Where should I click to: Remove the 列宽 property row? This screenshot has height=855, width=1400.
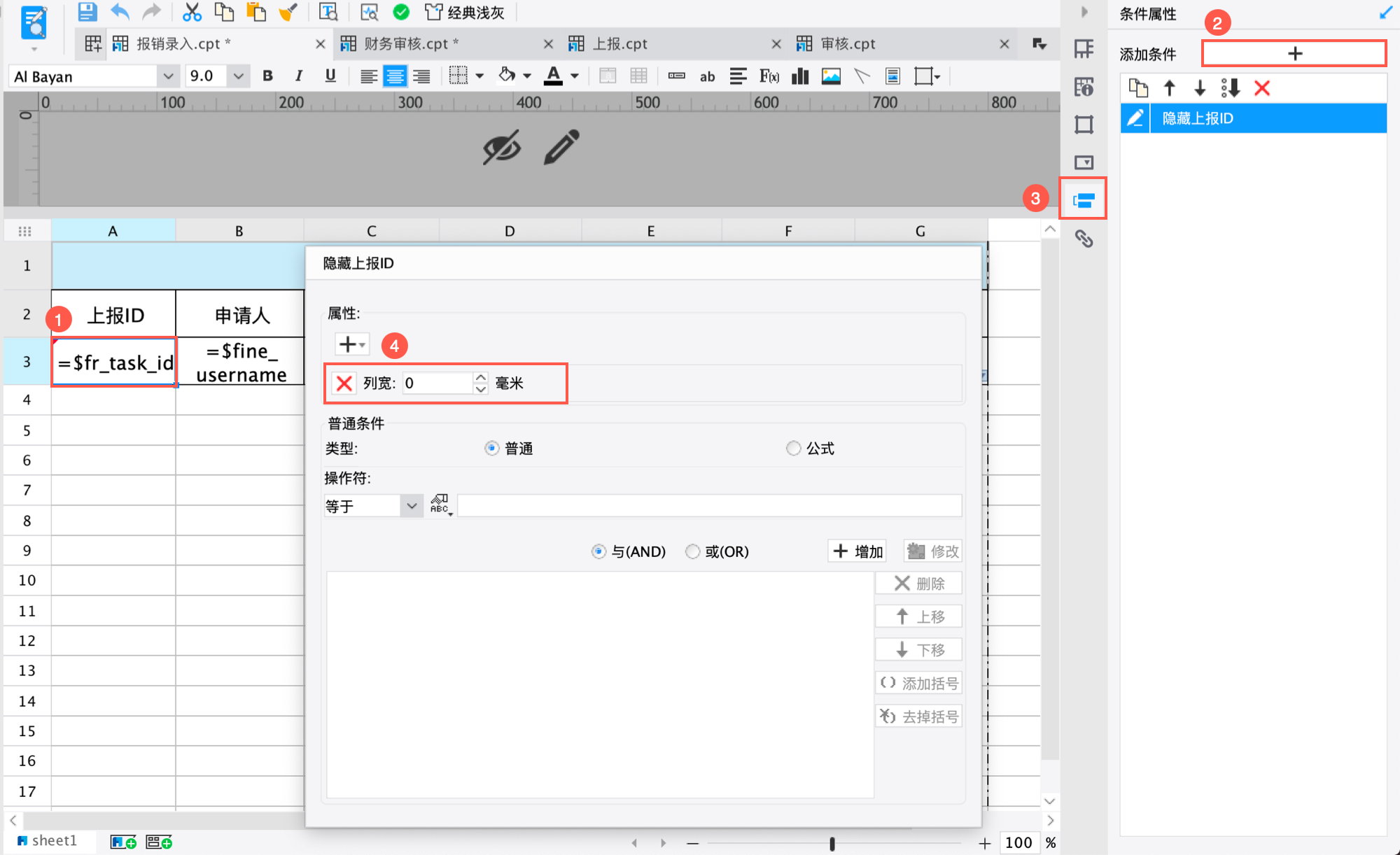click(344, 383)
